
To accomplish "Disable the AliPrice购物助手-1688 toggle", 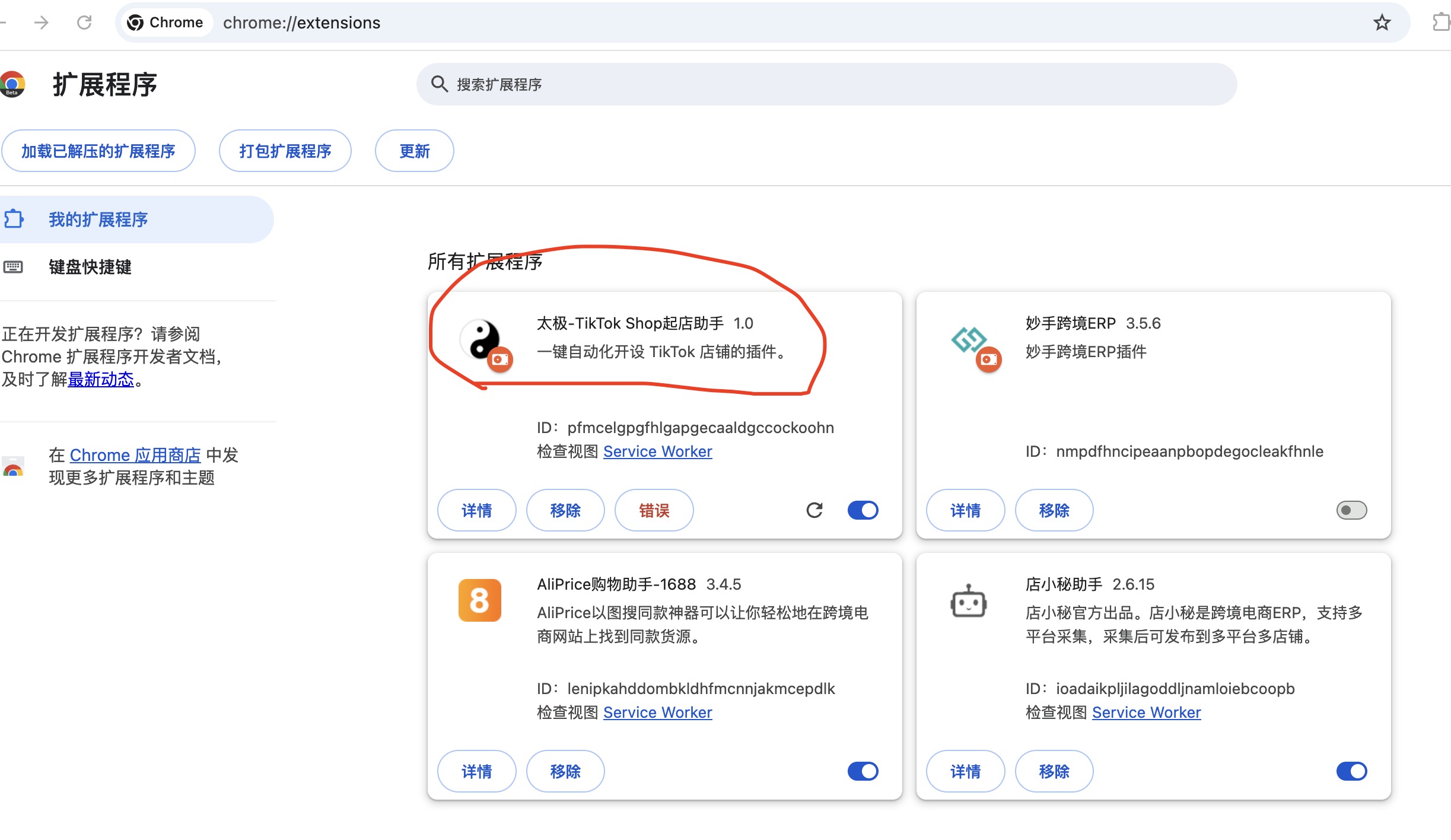I will pos(863,771).
